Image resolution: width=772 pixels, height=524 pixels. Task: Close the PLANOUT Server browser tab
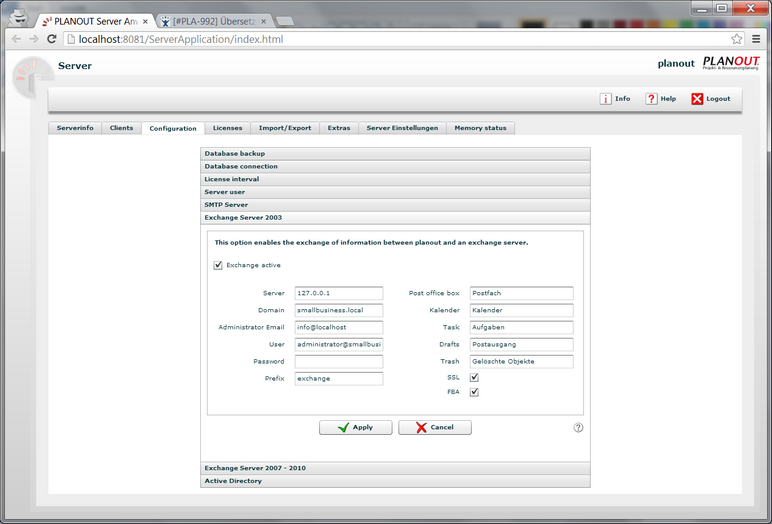tap(145, 22)
